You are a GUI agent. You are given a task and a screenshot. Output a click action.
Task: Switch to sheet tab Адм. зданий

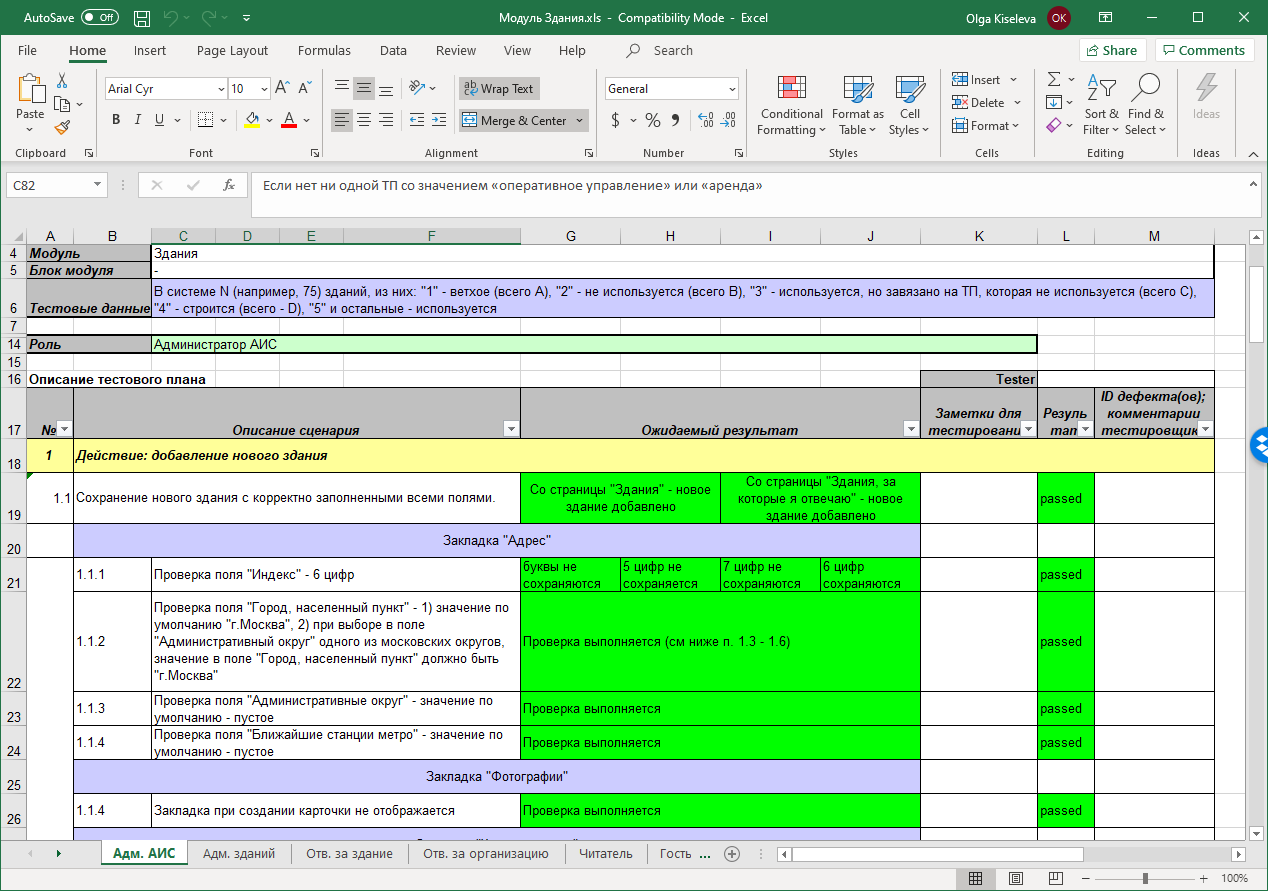239,853
